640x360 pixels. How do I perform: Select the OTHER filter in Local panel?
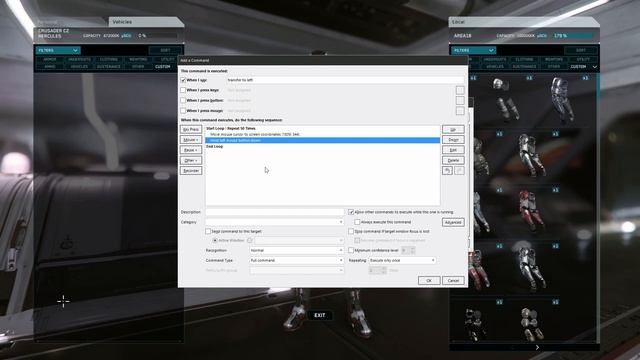point(554,67)
